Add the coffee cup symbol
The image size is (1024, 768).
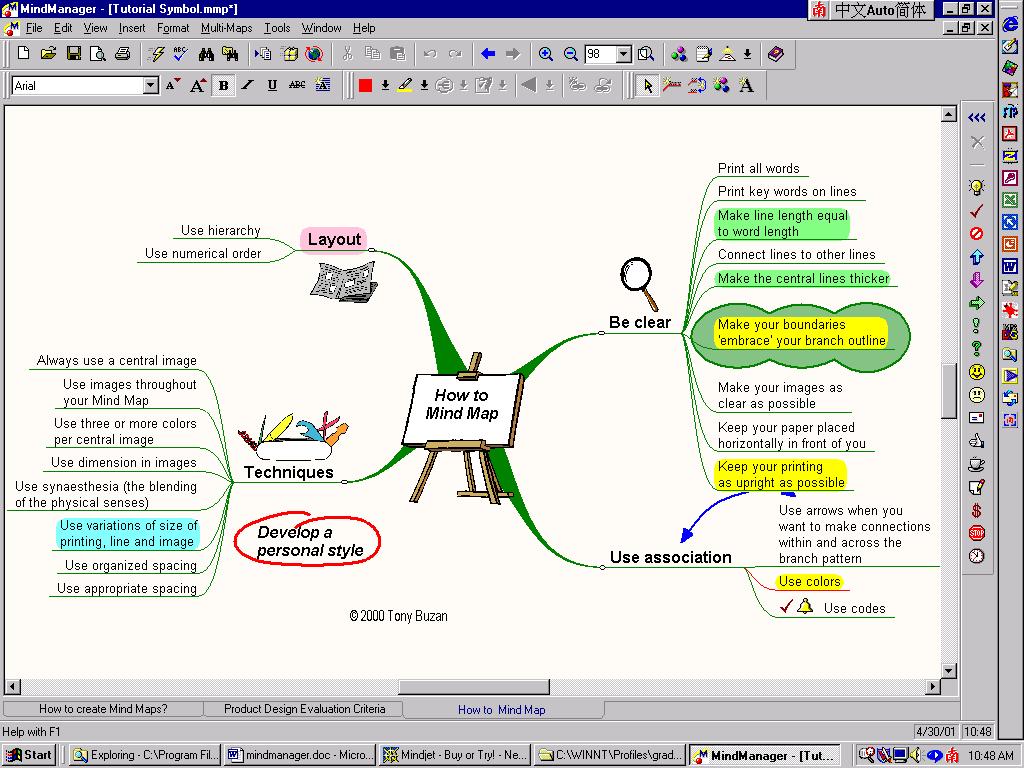pyautogui.click(x=976, y=464)
